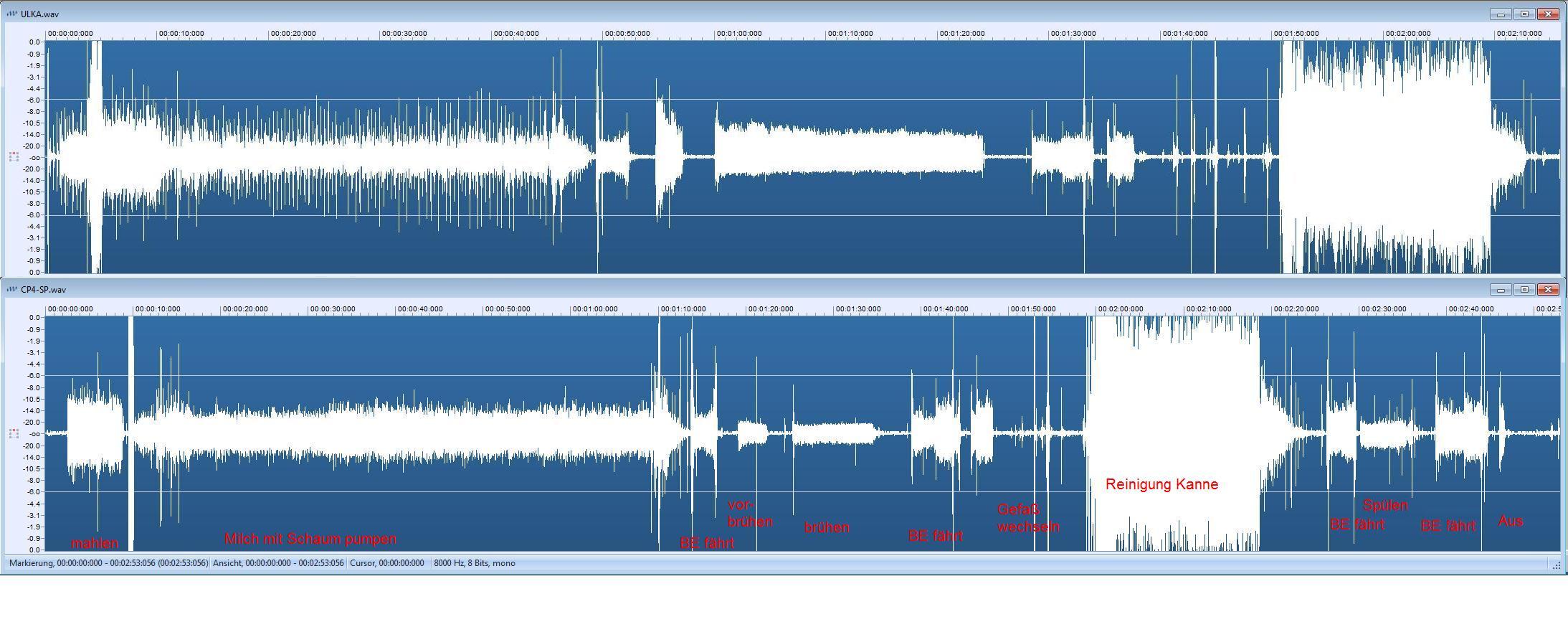Click the Cursor position in status bar
1568x627 pixels.
tap(387, 563)
